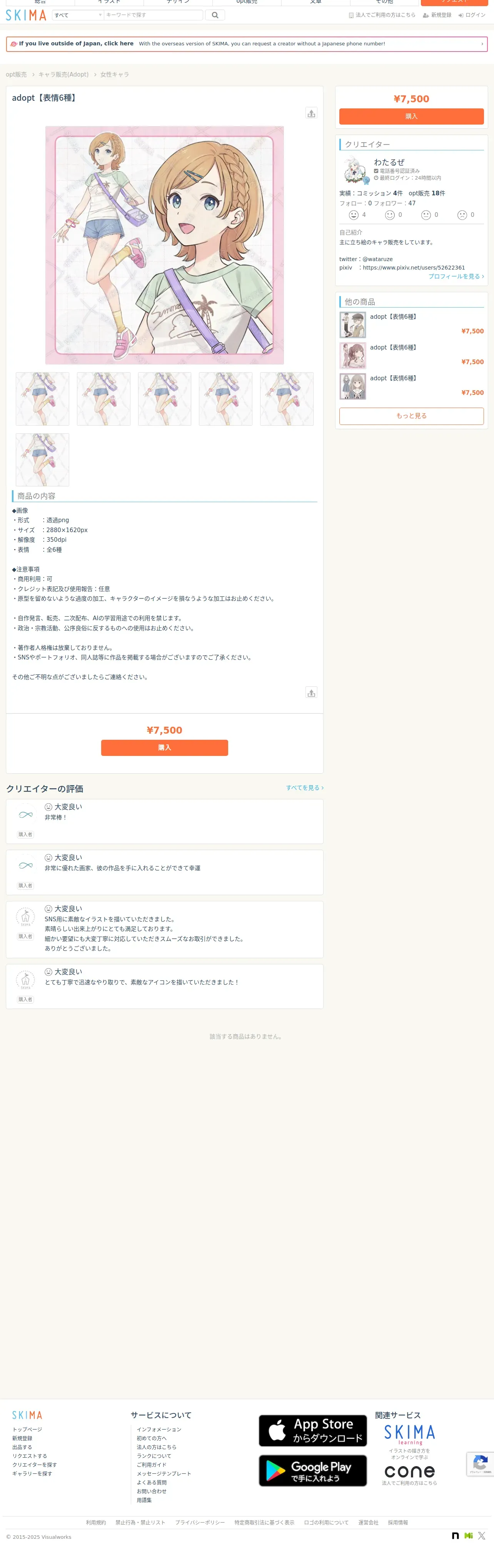Image resolution: width=494 pixels, height=1568 pixels.
Task: Open the third product thumbnail under 他の商品
Action: click(353, 386)
